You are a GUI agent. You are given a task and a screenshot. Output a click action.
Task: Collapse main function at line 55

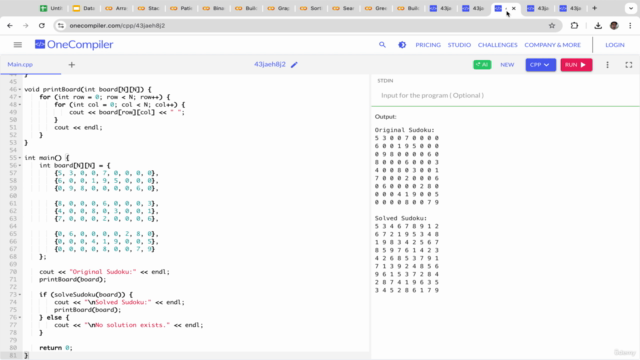click(x=20, y=158)
